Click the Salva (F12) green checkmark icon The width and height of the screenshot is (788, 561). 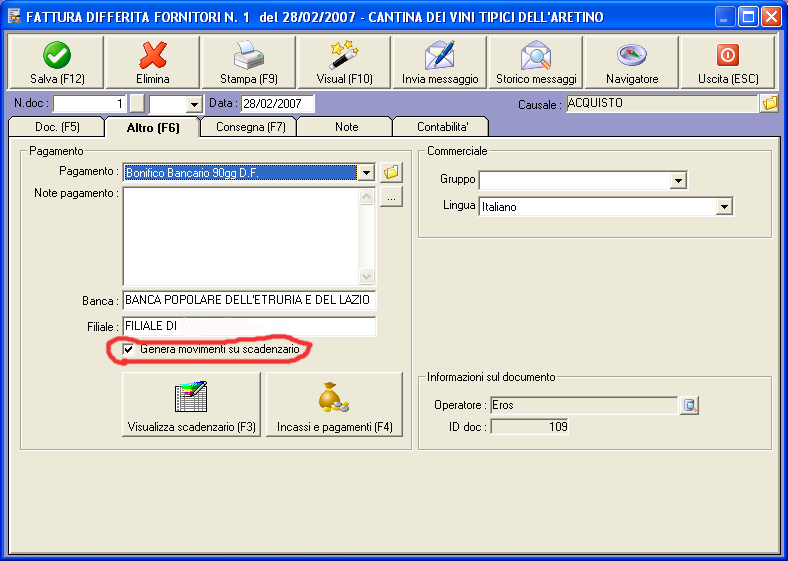(x=57, y=55)
